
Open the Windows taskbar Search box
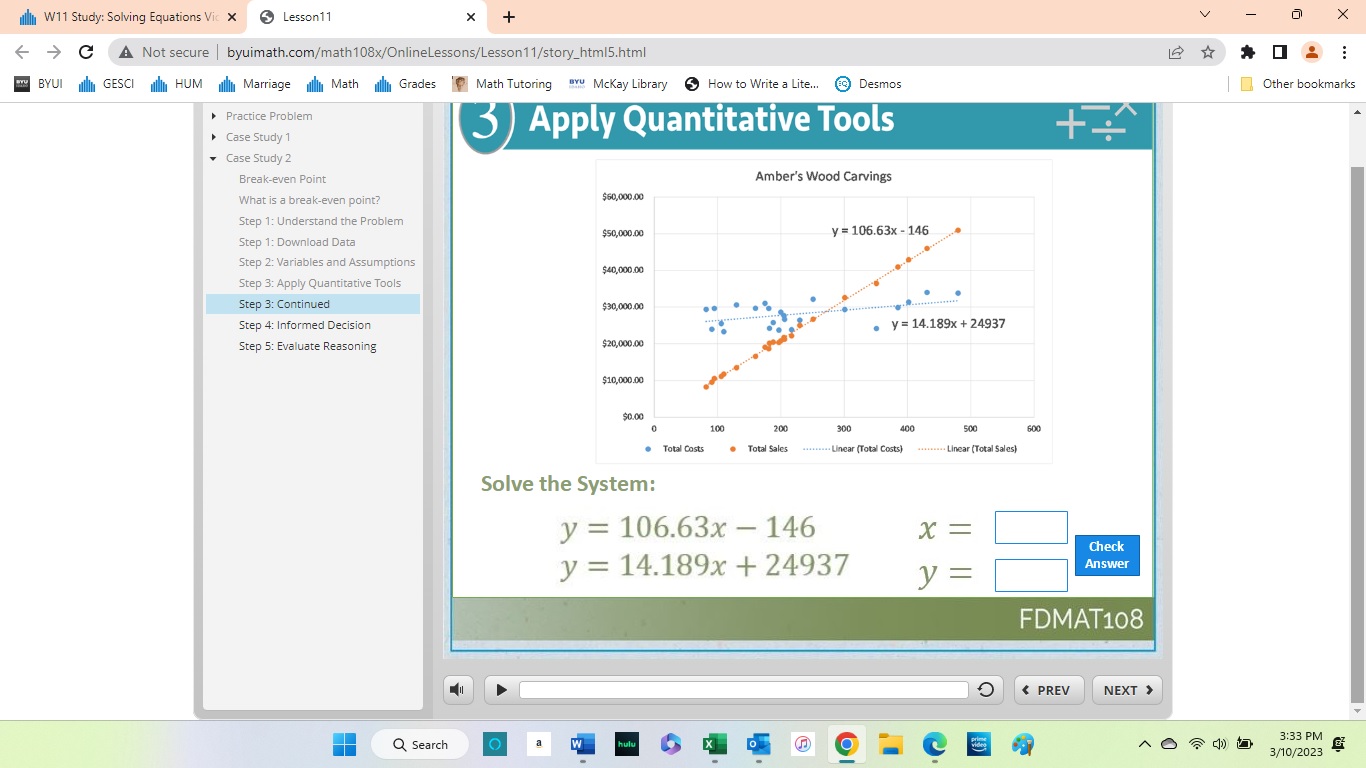tap(421, 744)
